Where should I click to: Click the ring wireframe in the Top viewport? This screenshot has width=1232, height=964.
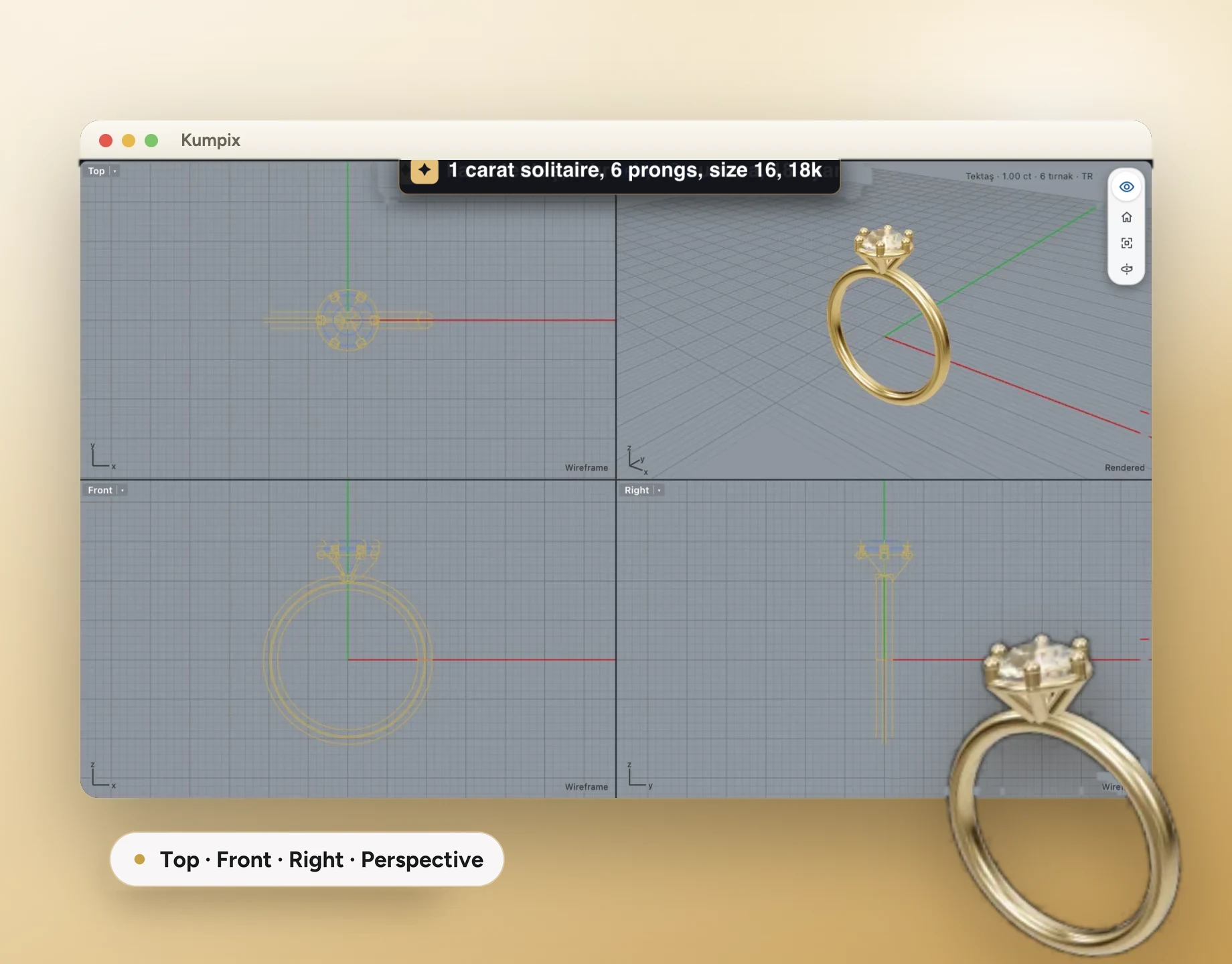[348, 320]
